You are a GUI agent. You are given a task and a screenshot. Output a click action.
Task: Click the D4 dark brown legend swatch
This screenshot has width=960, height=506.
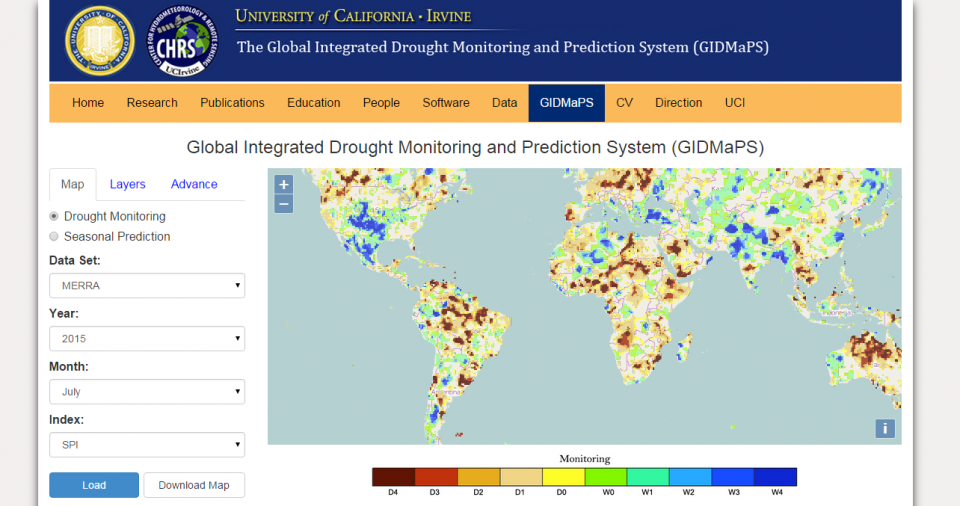(394, 477)
